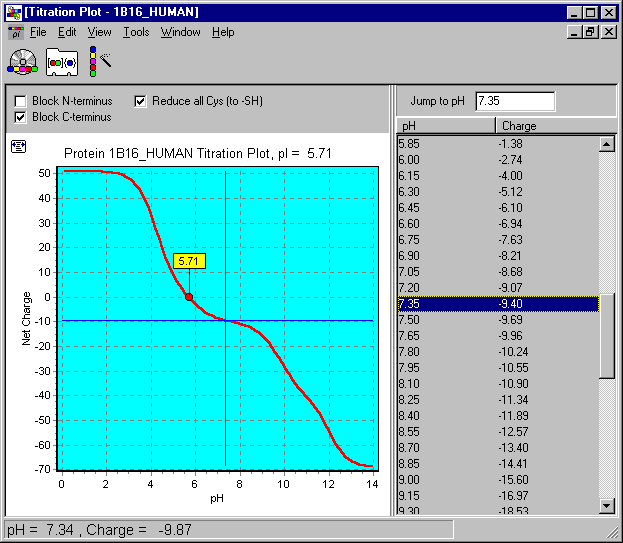
Task: Select the row with pH 7.65
Action: coord(498,336)
